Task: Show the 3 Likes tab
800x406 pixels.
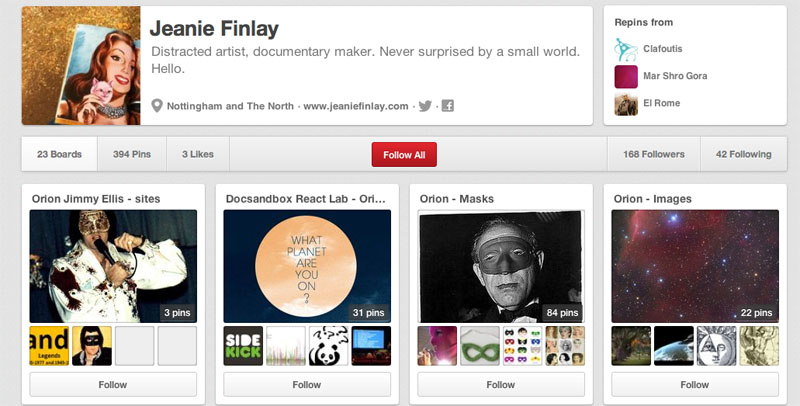Action: click(x=198, y=154)
